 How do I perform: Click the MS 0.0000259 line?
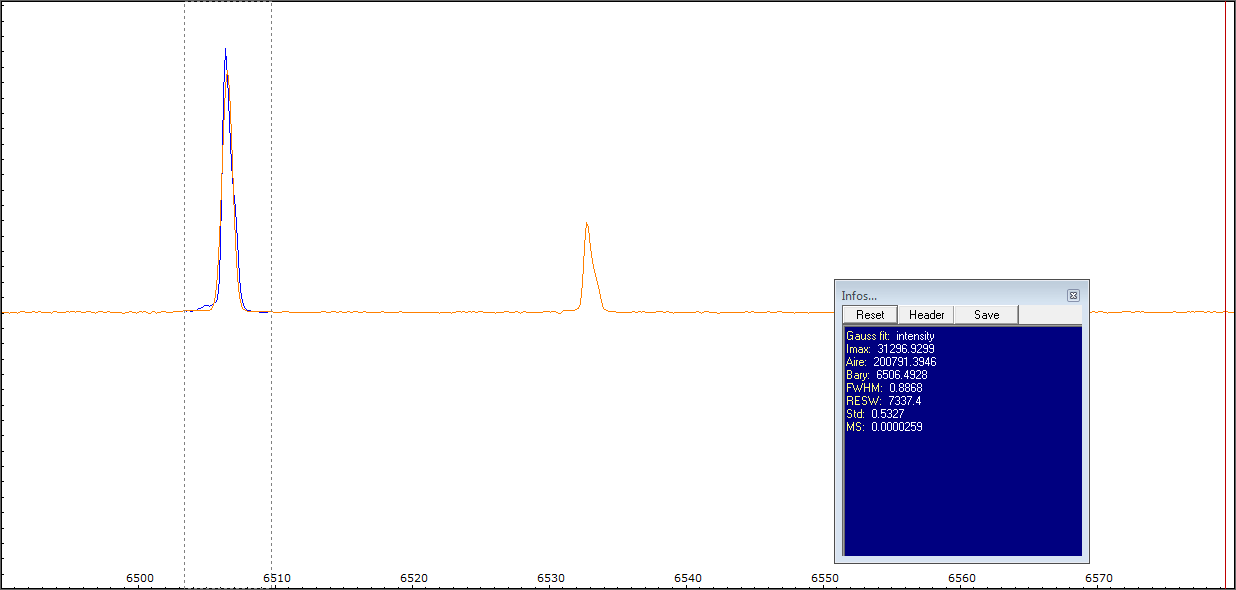coord(884,427)
